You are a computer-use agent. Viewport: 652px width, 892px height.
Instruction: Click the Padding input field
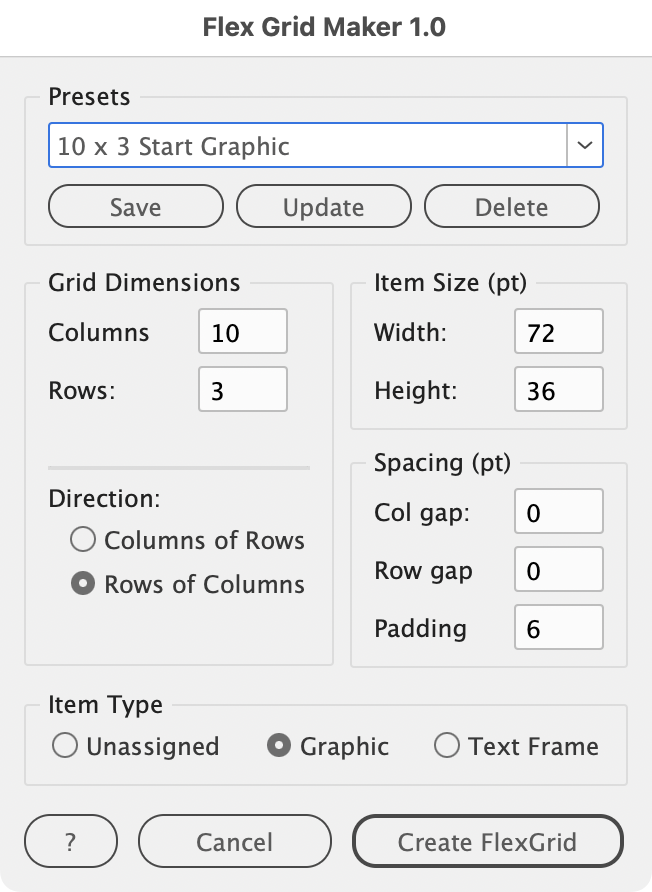(559, 629)
